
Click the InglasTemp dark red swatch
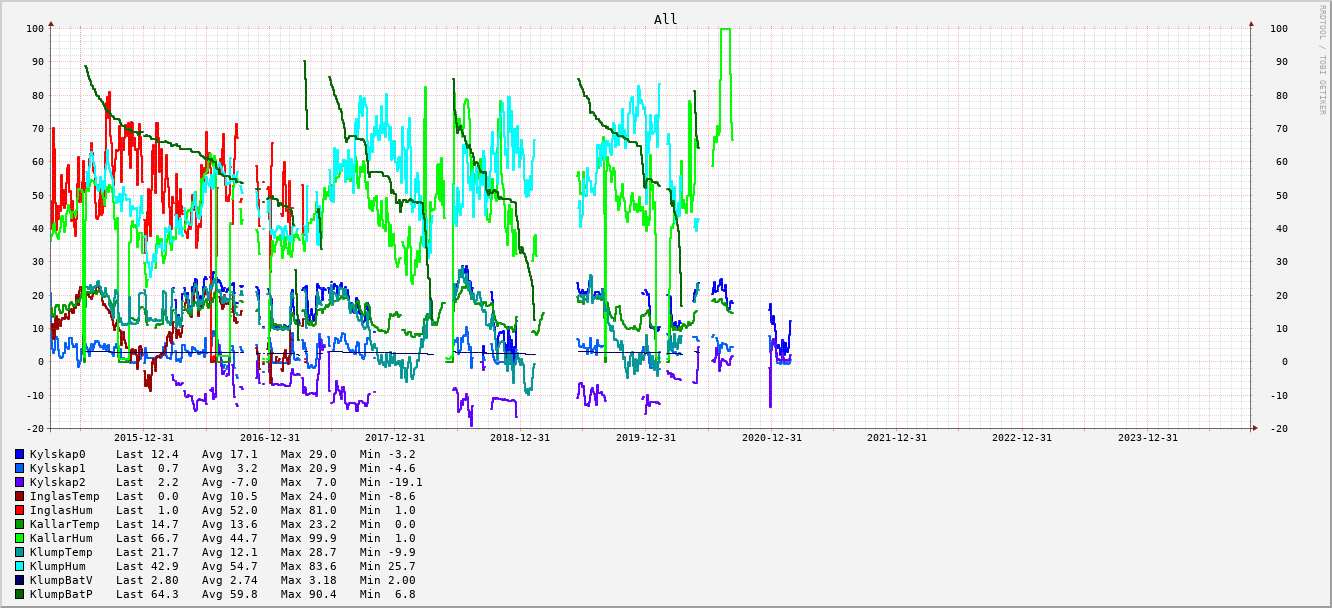pyautogui.click(x=19, y=496)
